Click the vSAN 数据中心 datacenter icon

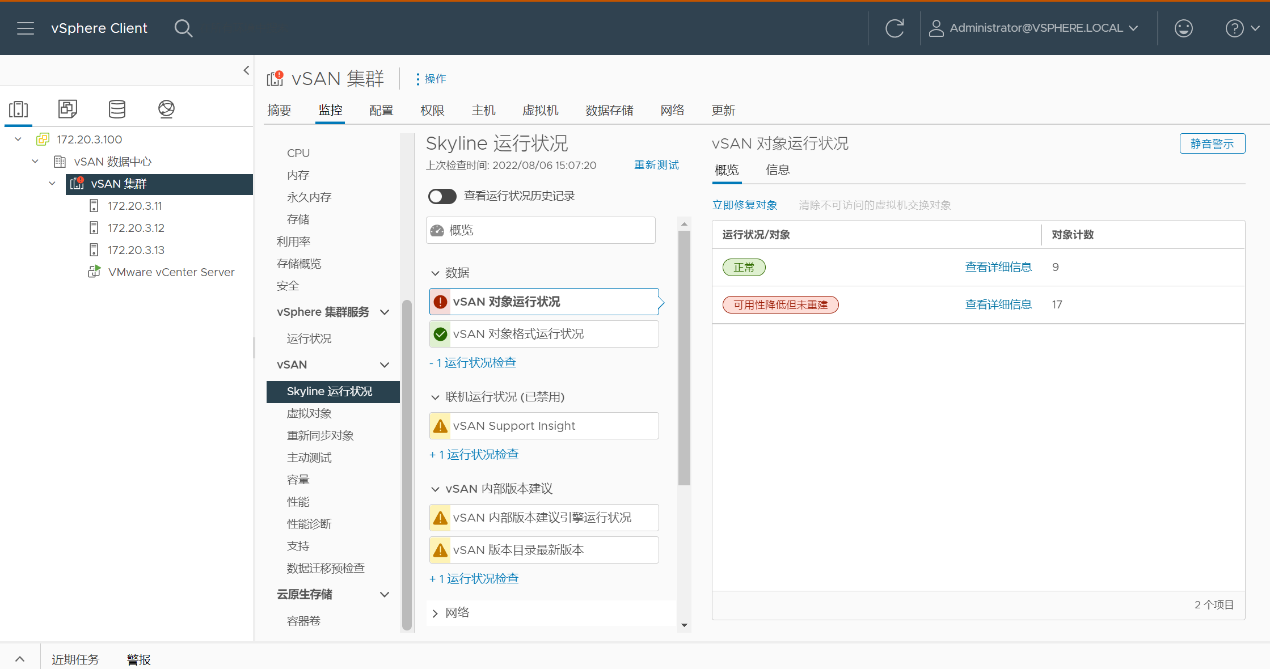click(x=59, y=161)
